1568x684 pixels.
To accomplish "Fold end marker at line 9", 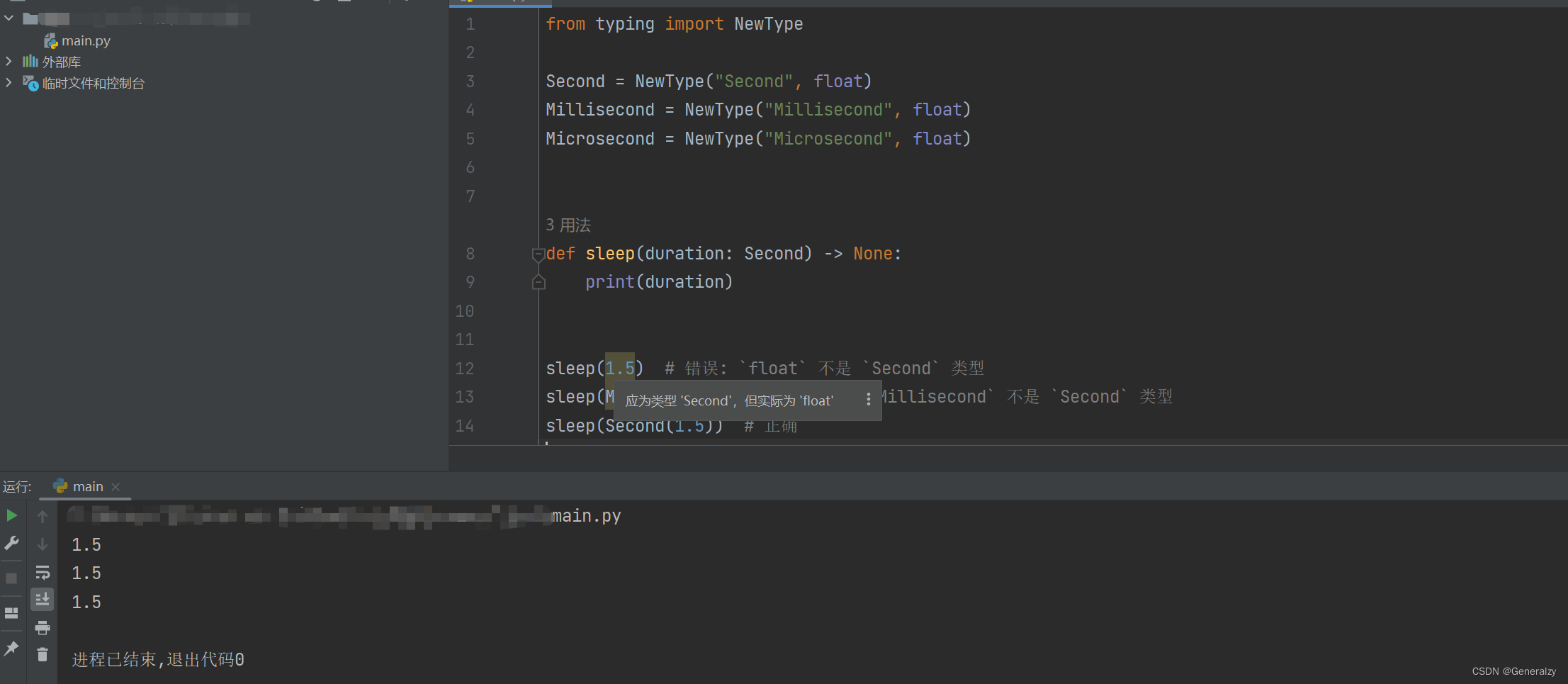I will pyautogui.click(x=538, y=283).
